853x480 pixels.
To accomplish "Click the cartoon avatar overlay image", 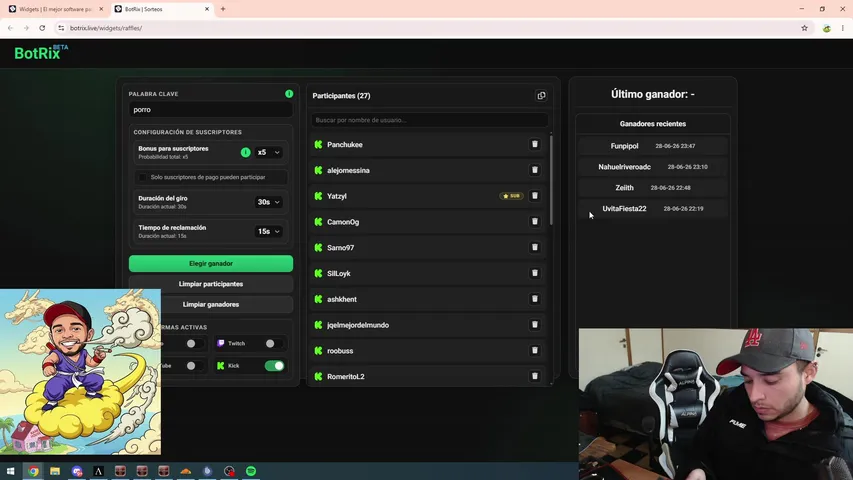I will [x=81, y=372].
